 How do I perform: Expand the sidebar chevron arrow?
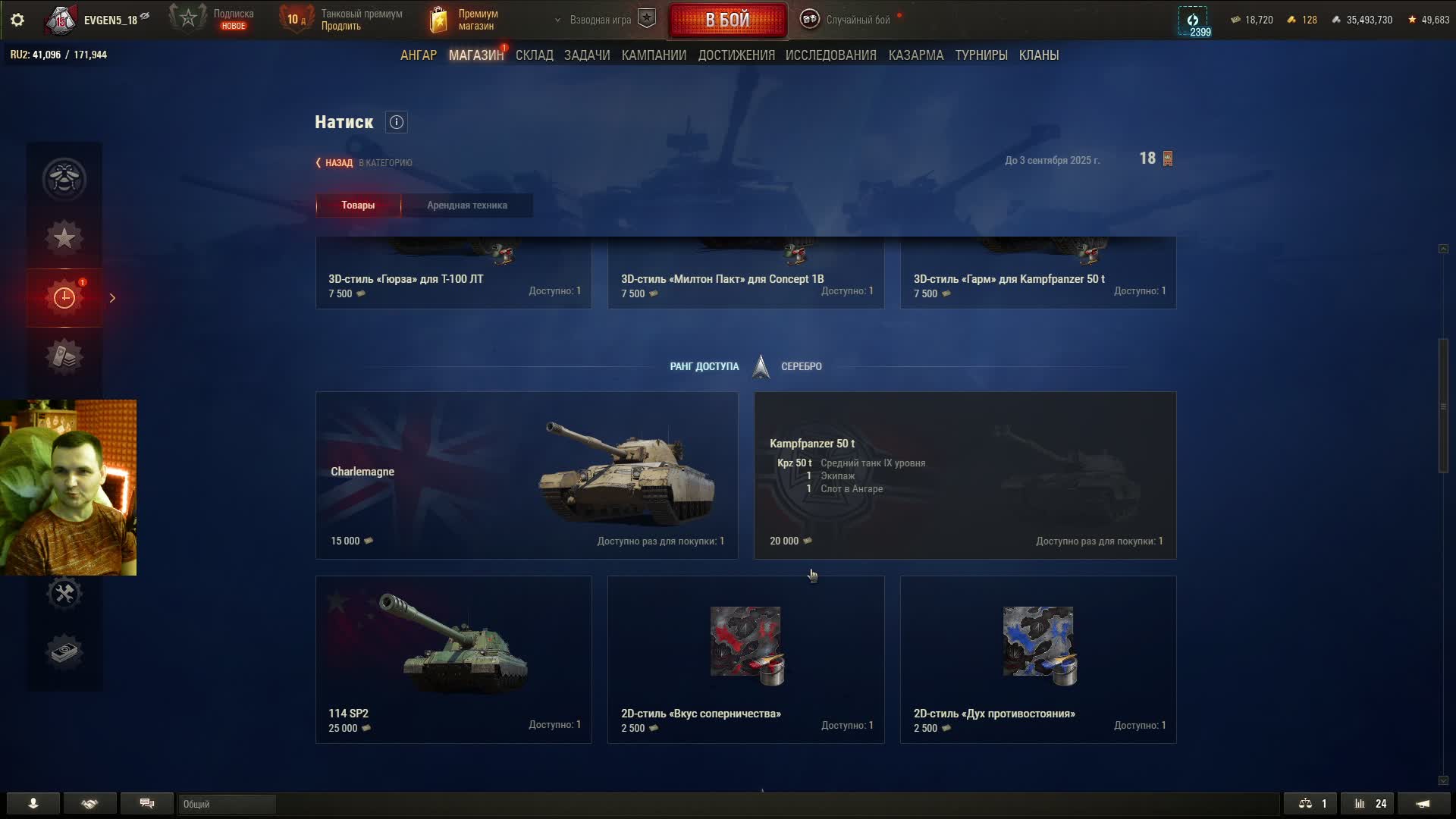[x=112, y=298]
